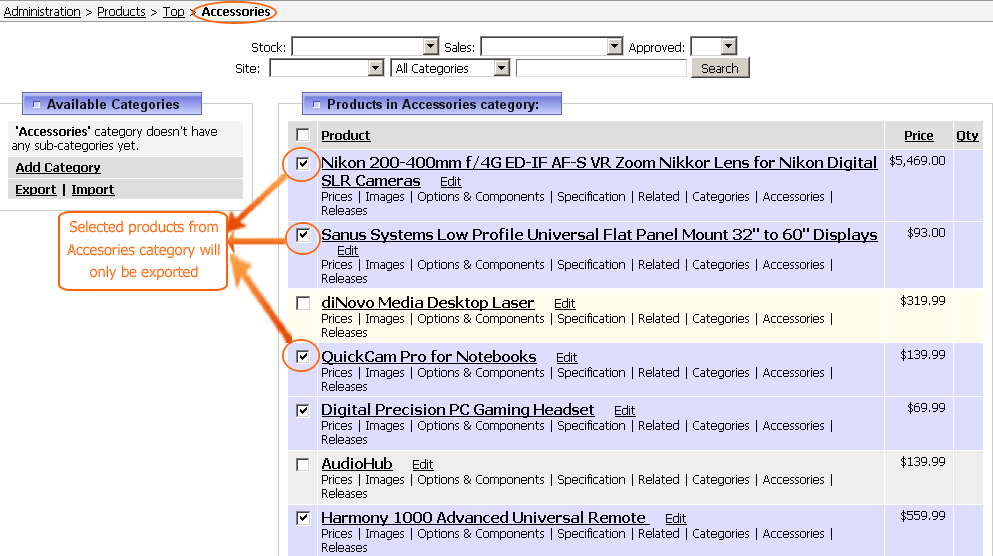Check the AudioHub product checkbox
Viewport: 993px width, 556px height.
pos(303,464)
